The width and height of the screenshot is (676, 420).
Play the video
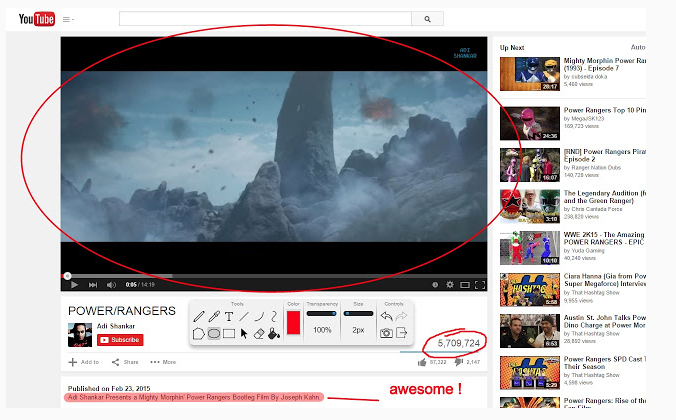(74, 285)
